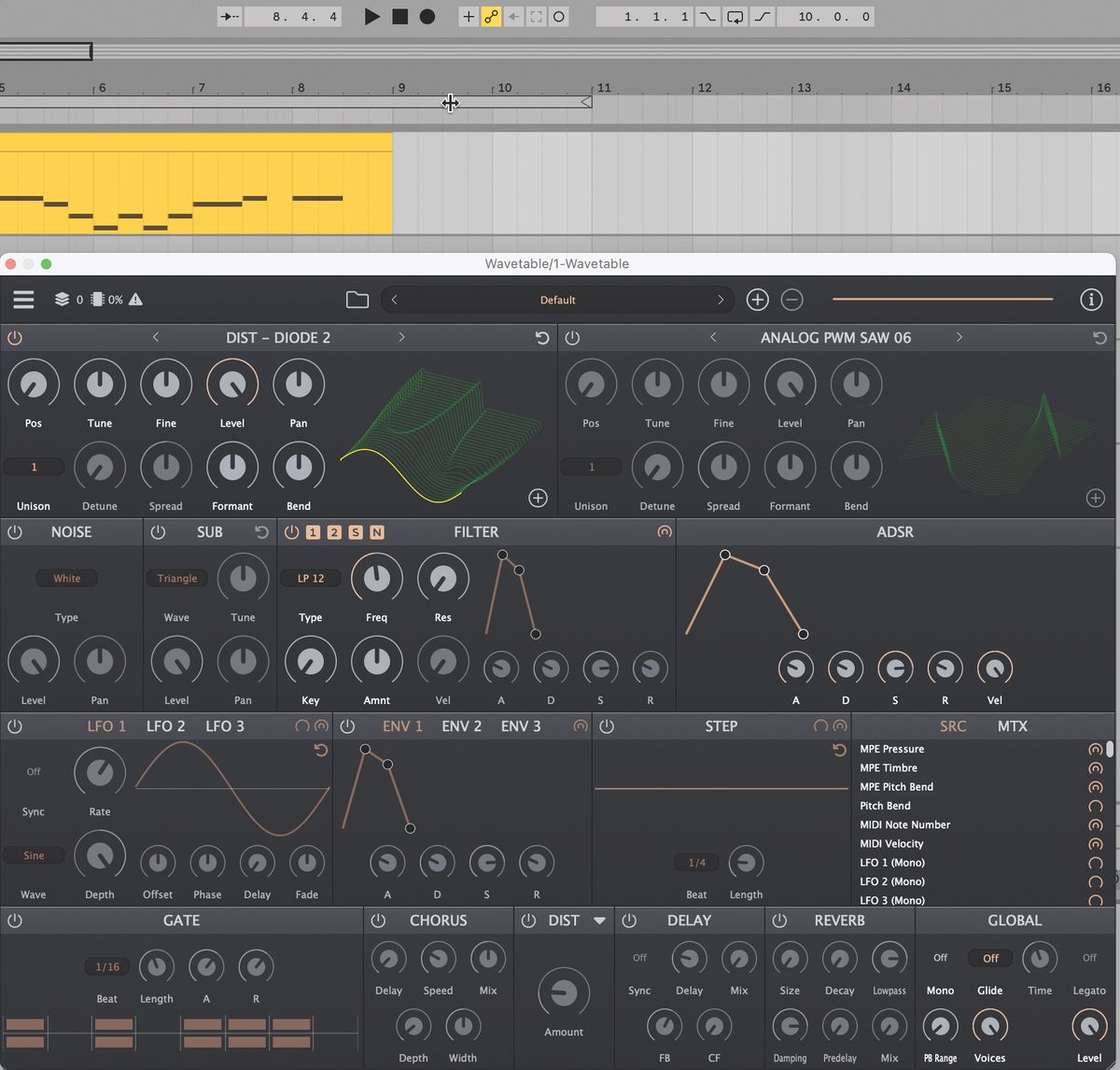Set noise Type to White
The image size is (1120, 1070).
click(66, 578)
